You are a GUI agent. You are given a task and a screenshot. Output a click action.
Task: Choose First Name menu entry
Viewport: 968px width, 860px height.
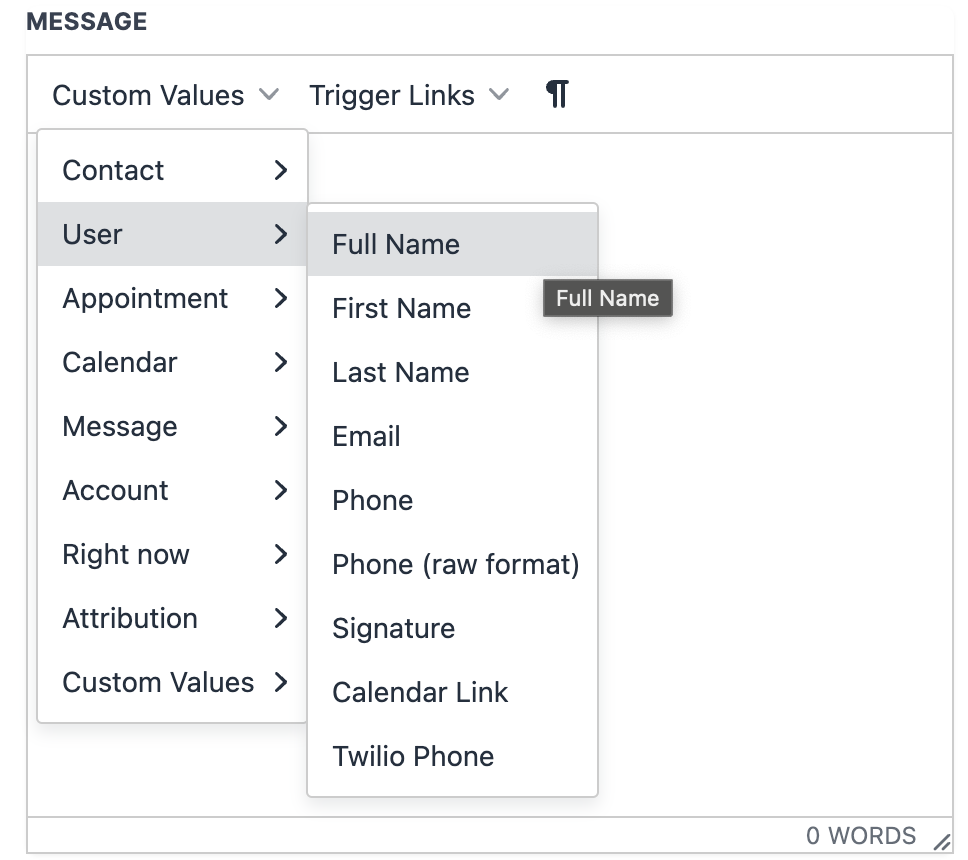click(453, 308)
